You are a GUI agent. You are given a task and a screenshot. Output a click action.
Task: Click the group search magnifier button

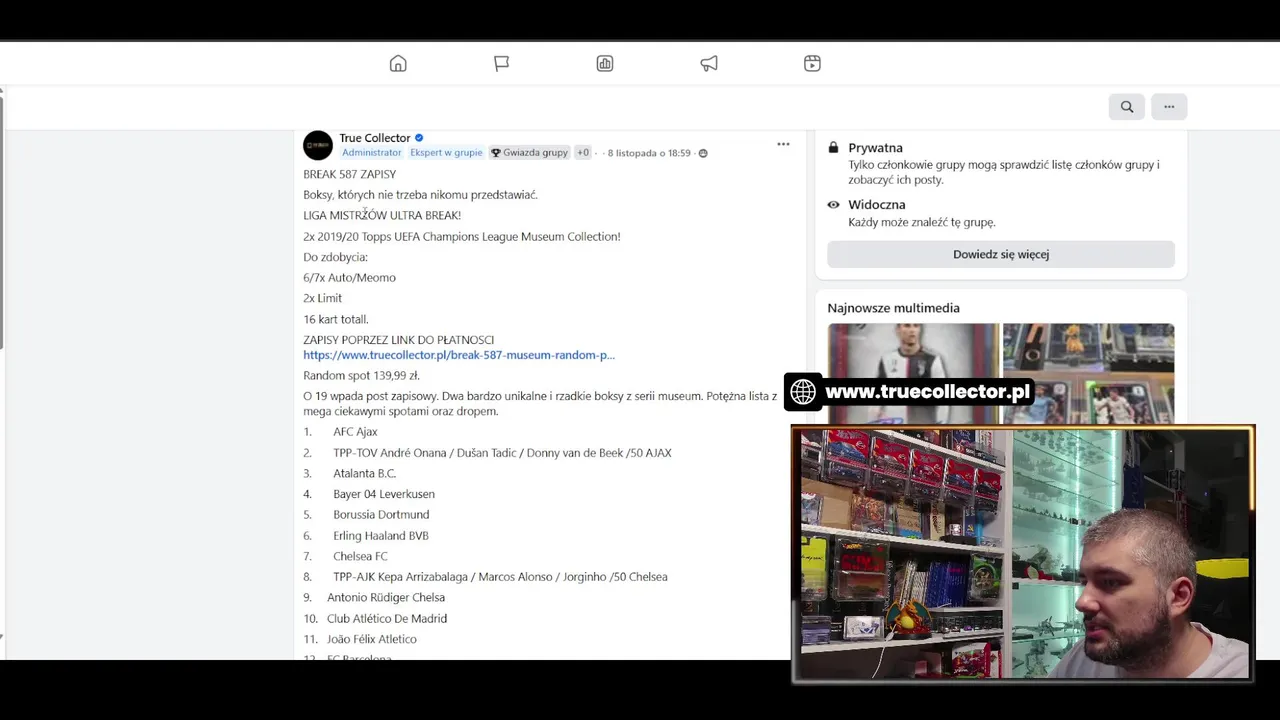point(1127,107)
